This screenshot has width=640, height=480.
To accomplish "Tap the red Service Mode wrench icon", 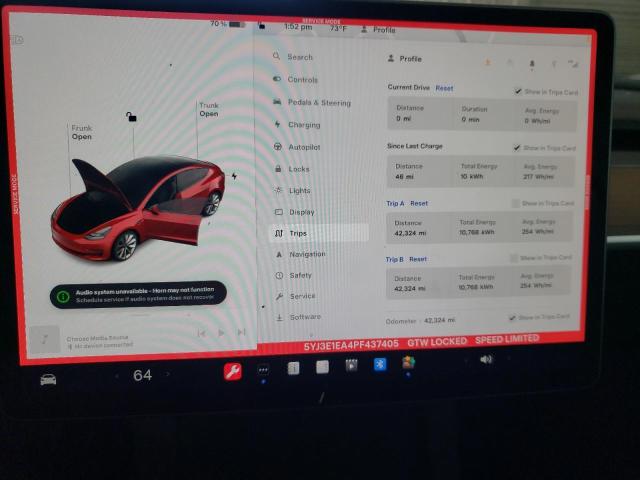I will tap(233, 371).
